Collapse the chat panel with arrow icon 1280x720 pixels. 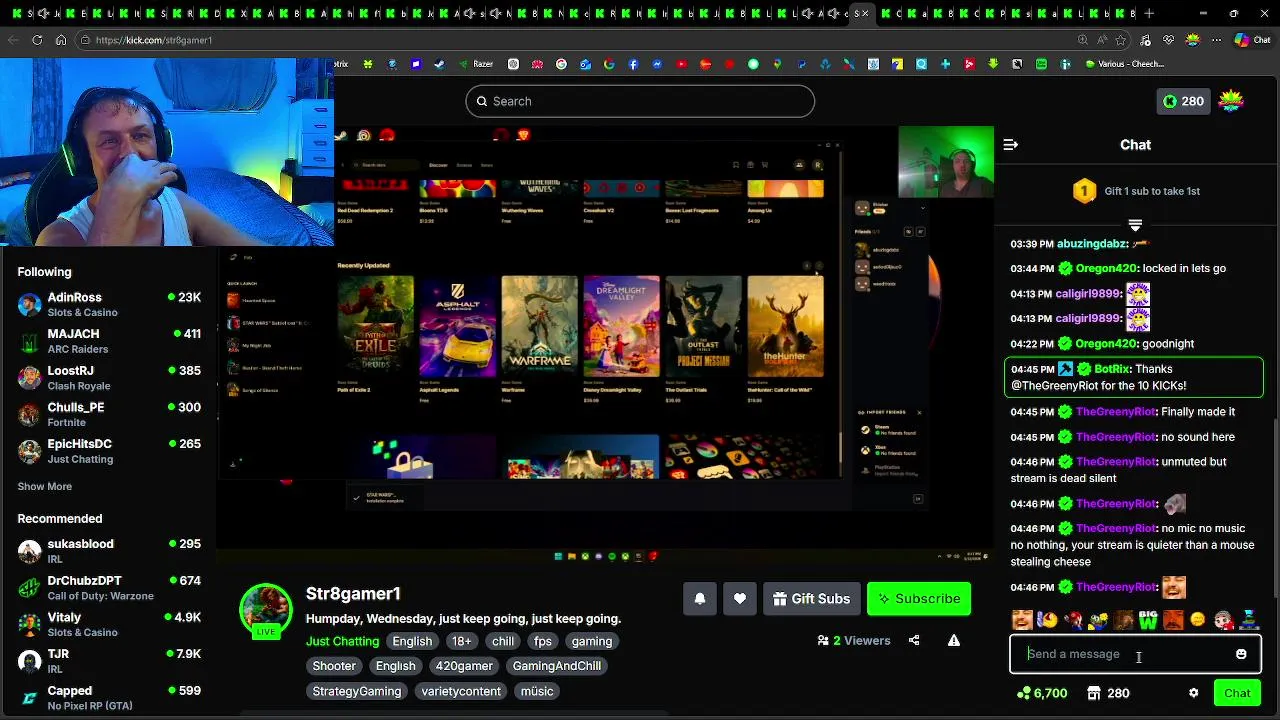click(1011, 145)
